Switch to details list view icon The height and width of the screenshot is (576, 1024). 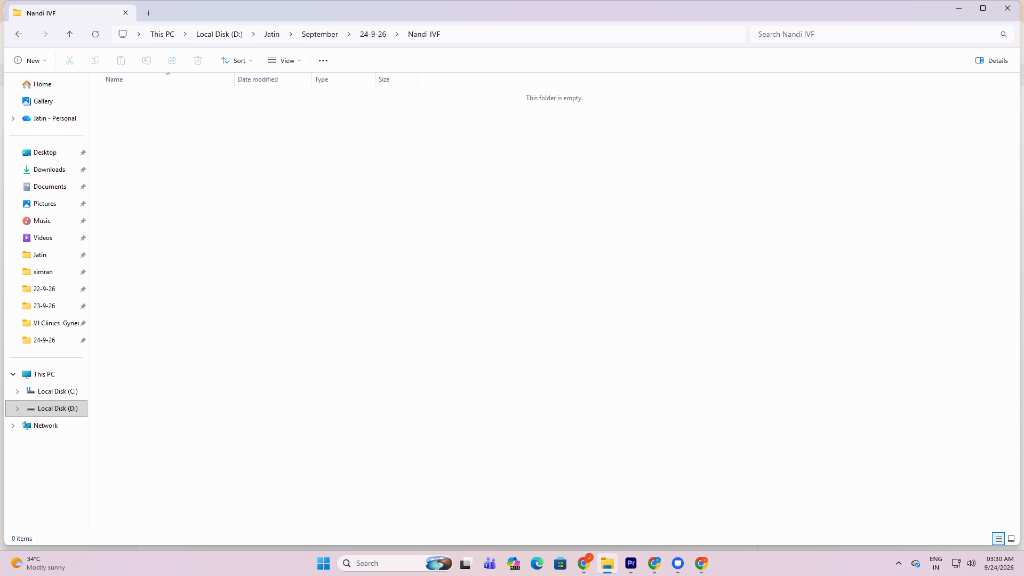998,539
